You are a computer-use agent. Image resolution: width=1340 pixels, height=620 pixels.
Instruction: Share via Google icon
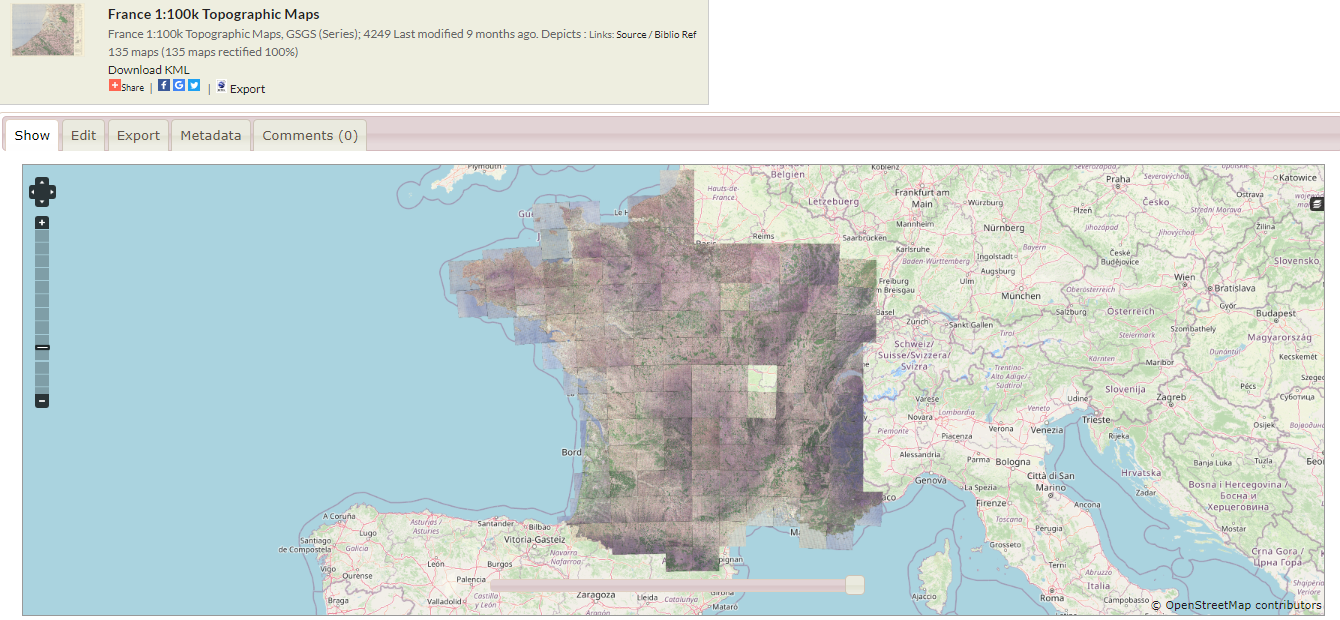179,86
